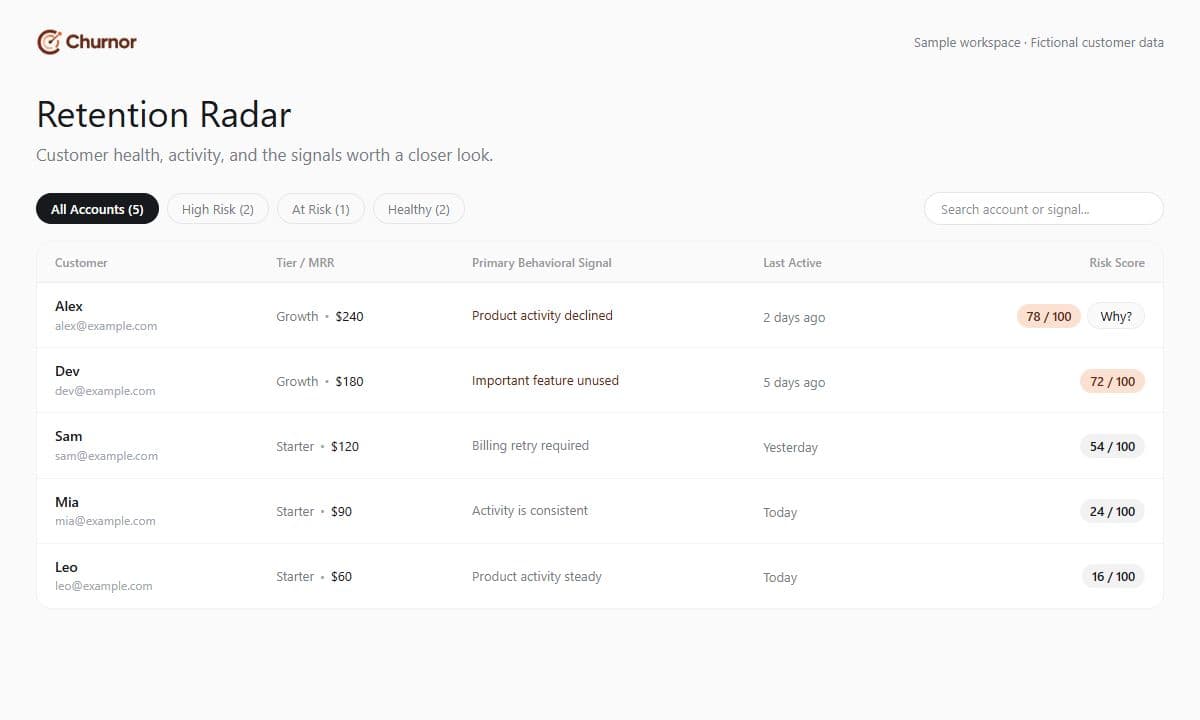Click the Starter · $120 tier cell
The height and width of the screenshot is (720, 1200).
click(x=317, y=446)
